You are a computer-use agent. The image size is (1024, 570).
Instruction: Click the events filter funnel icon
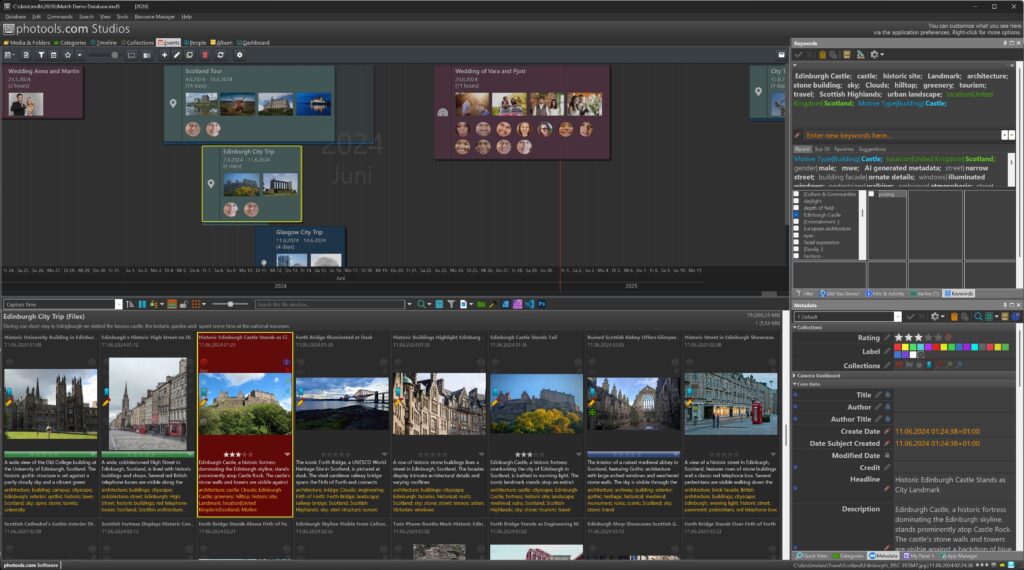(40, 55)
